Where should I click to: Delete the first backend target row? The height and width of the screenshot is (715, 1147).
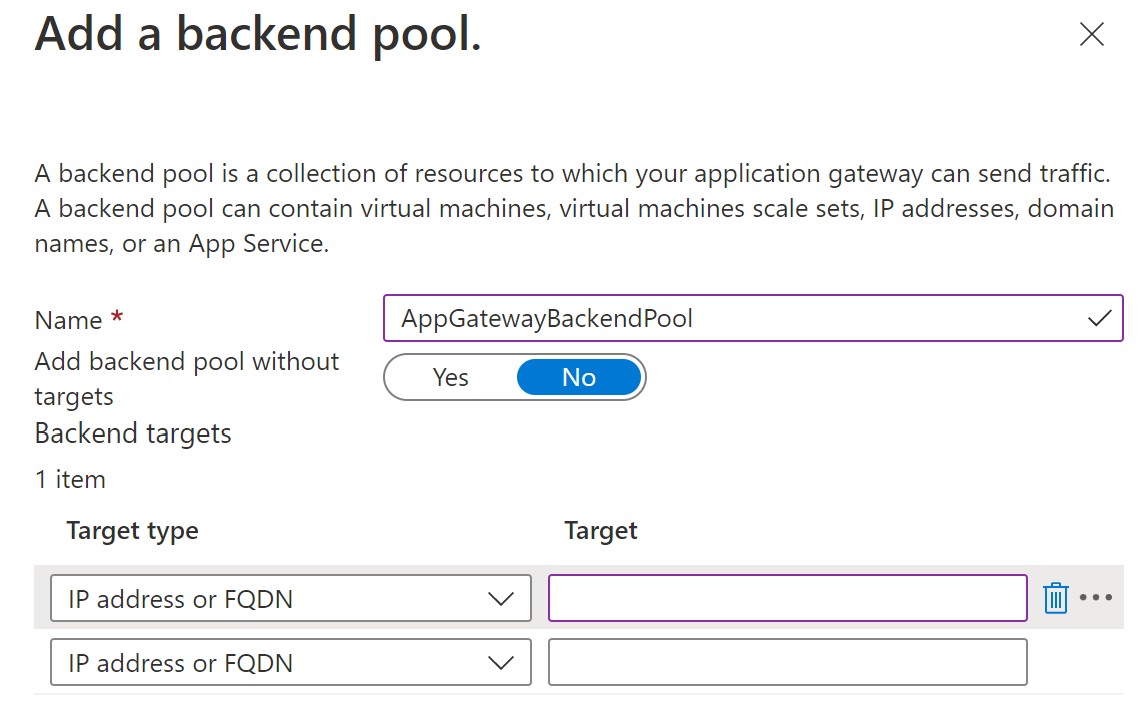pyautogui.click(x=1056, y=598)
